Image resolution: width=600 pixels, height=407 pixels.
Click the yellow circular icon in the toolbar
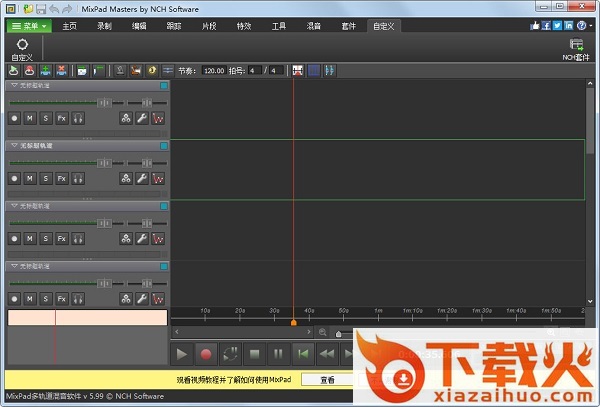[x=152, y=71]
